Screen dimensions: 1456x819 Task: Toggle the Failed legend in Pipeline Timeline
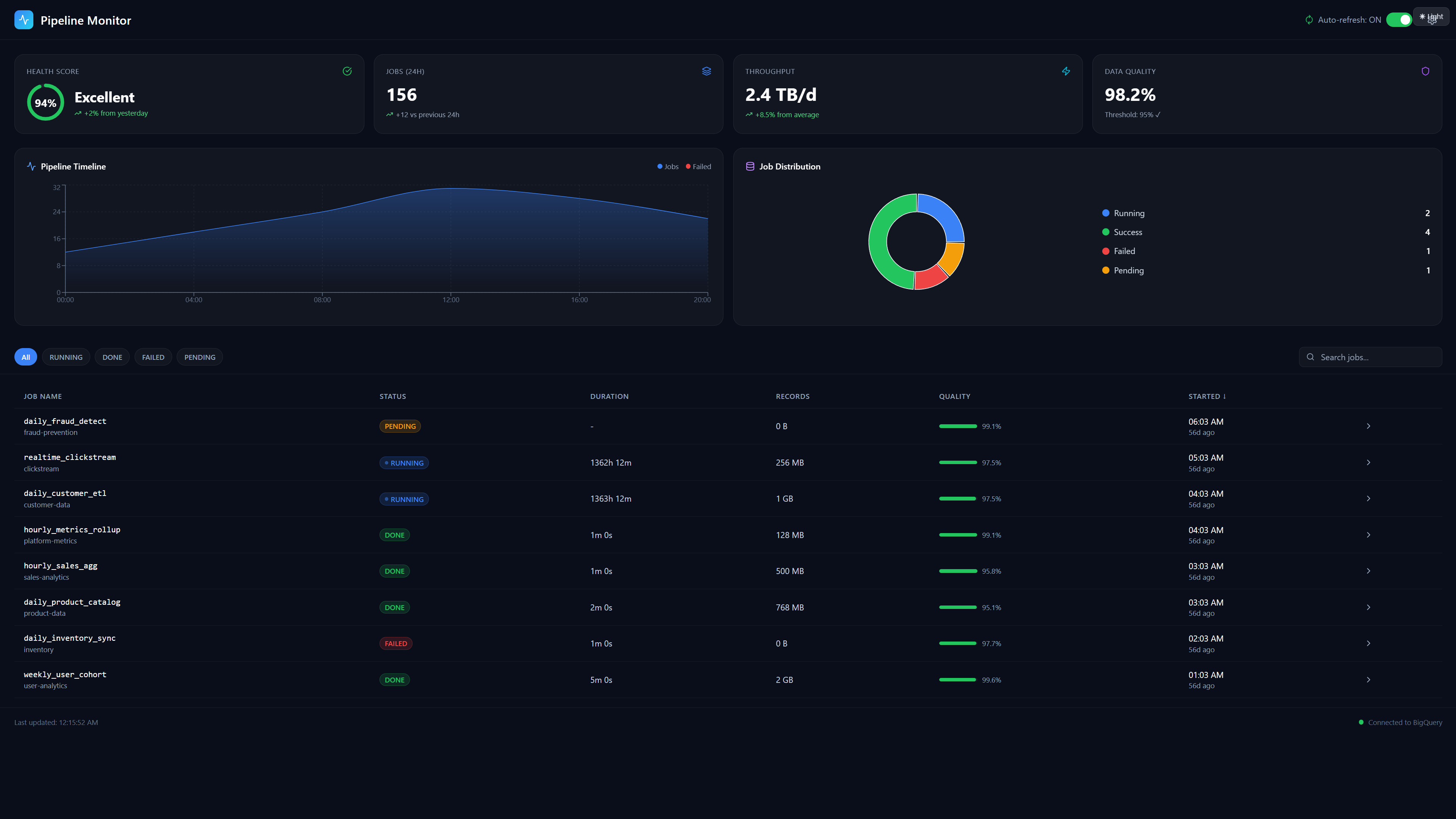tap(698, 166)
